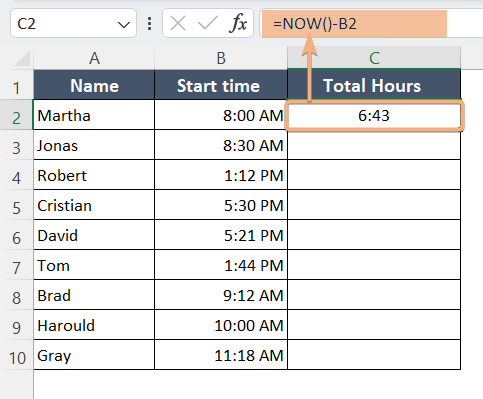Select column A header

(x=94, y=58)
